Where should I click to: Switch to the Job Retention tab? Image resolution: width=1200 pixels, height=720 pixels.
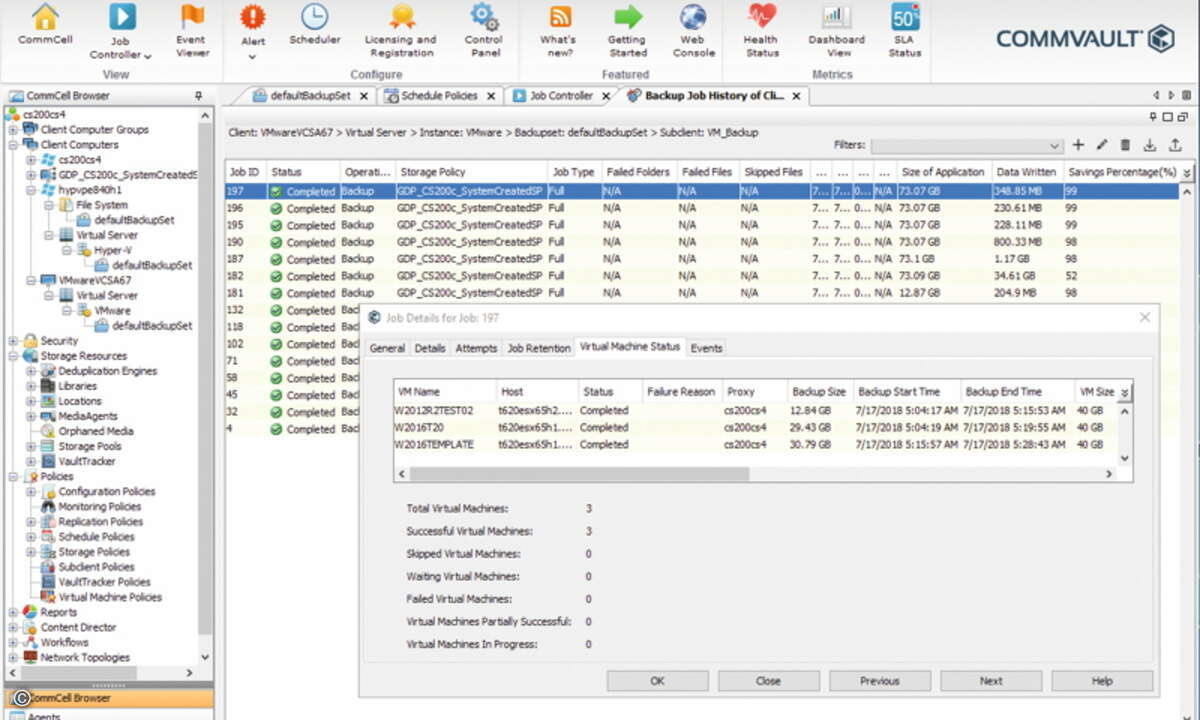(x=538, y=348)
